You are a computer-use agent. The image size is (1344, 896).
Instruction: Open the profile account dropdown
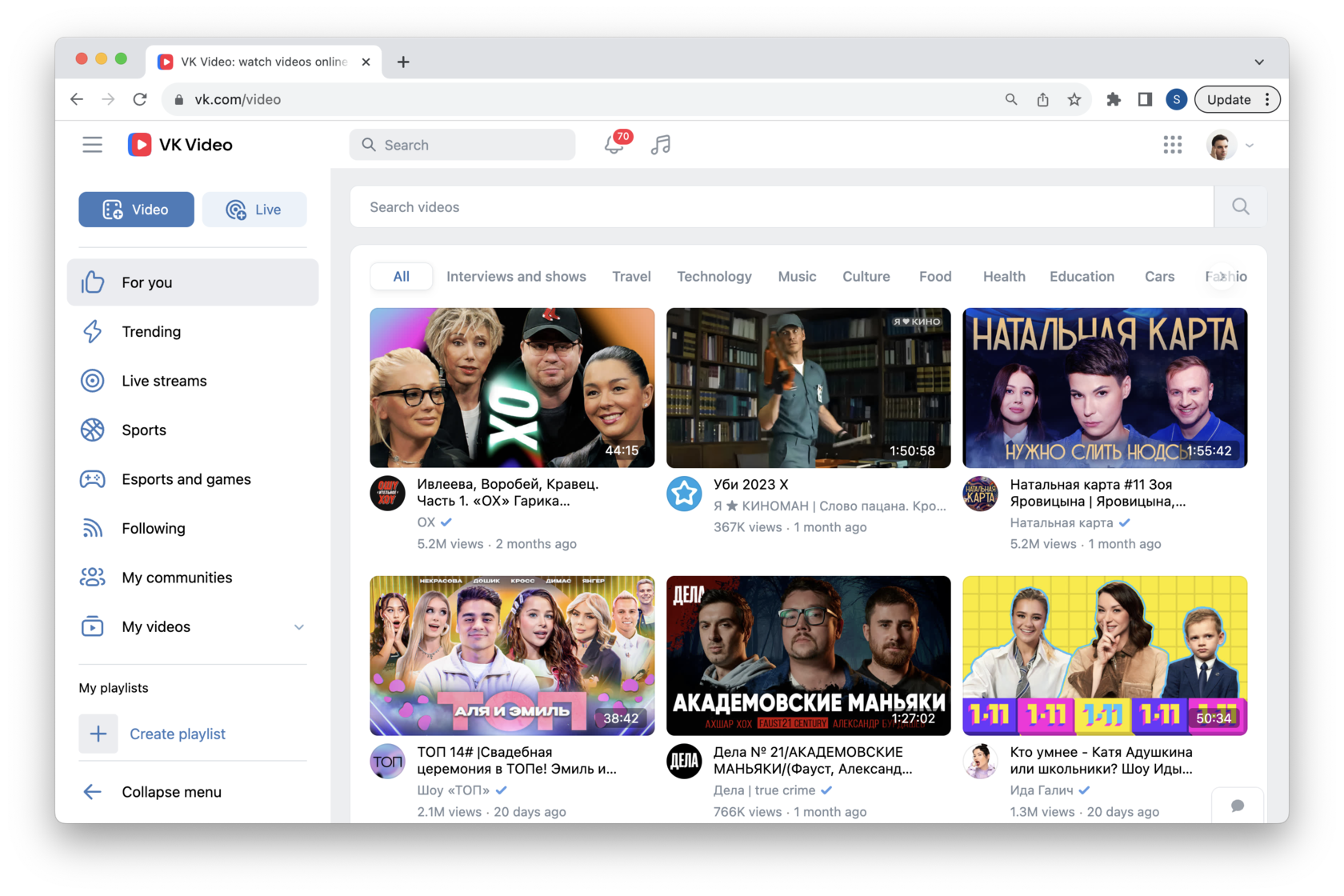point(1230,145)
